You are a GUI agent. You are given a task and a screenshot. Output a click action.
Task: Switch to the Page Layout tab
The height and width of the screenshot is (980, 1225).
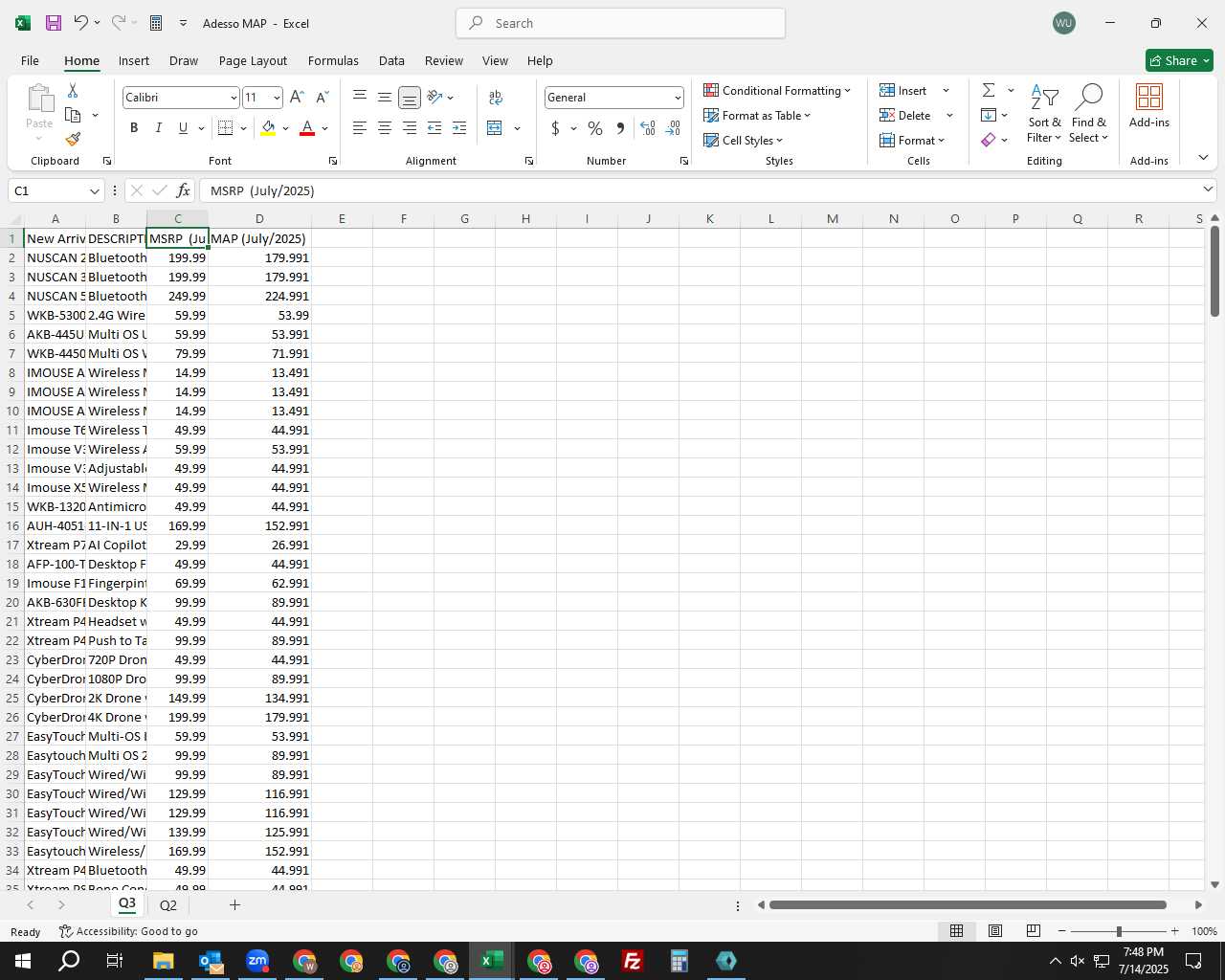[x=253, y=60]
